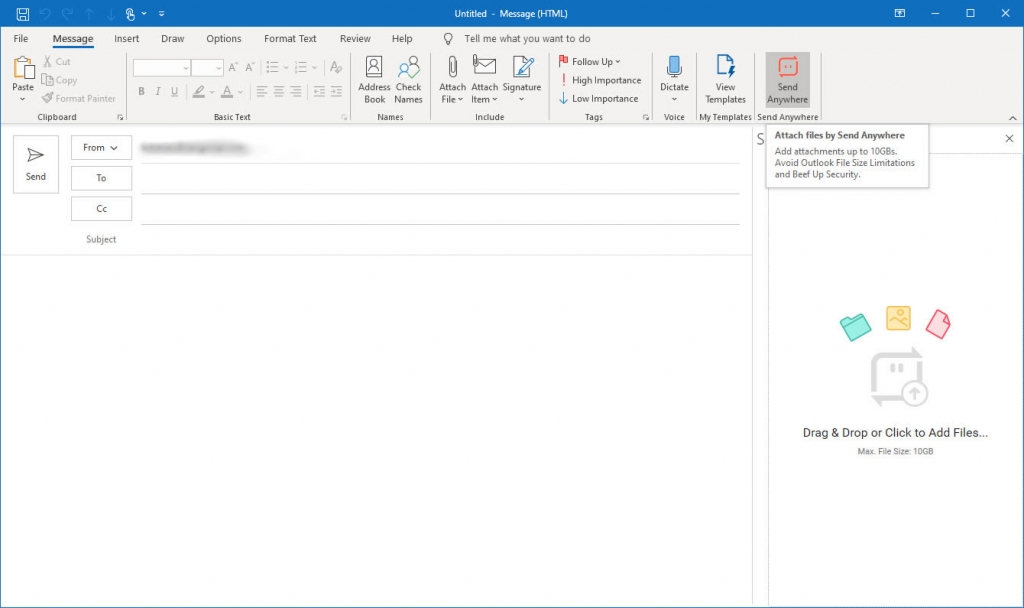
Task: Select the Format Painter
Action: (x=79, y=98)
